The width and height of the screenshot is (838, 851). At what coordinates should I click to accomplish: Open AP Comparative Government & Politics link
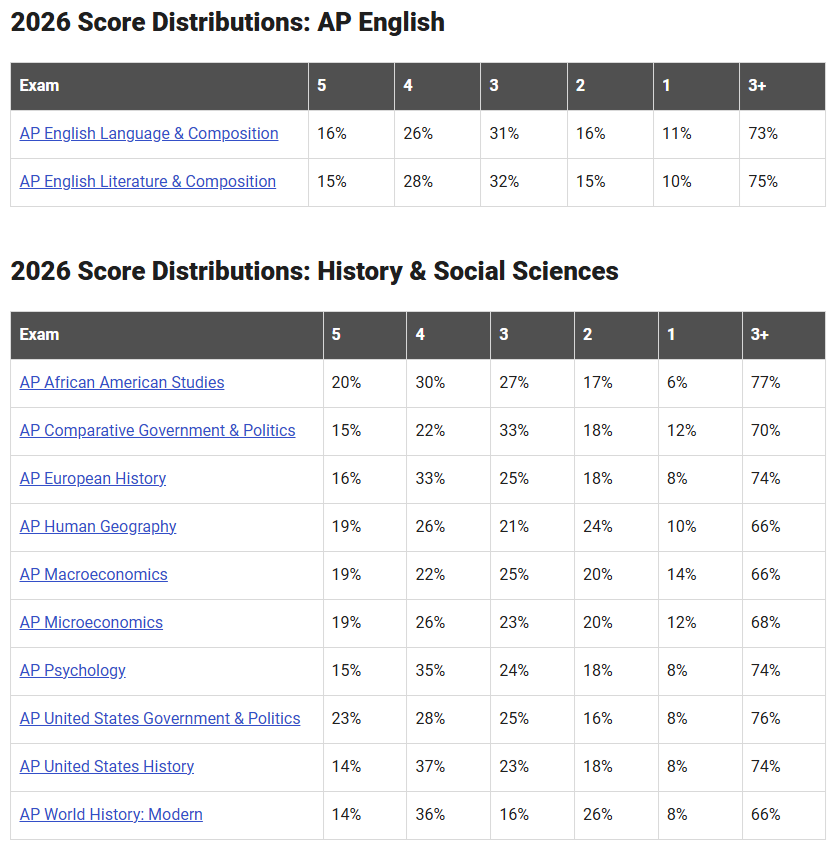[x=157, y=430]
